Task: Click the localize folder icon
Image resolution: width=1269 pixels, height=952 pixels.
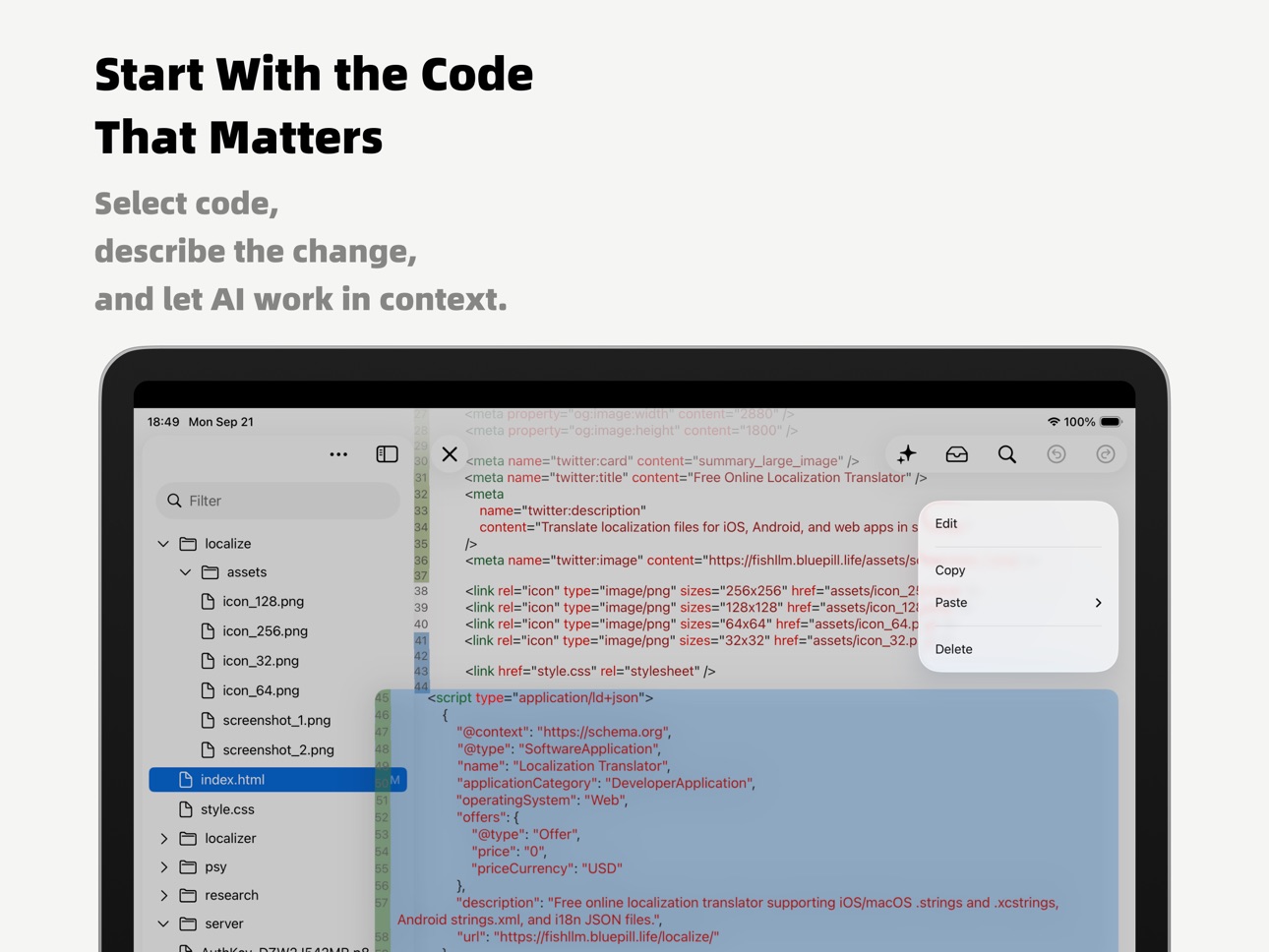Action: point(188,544)
